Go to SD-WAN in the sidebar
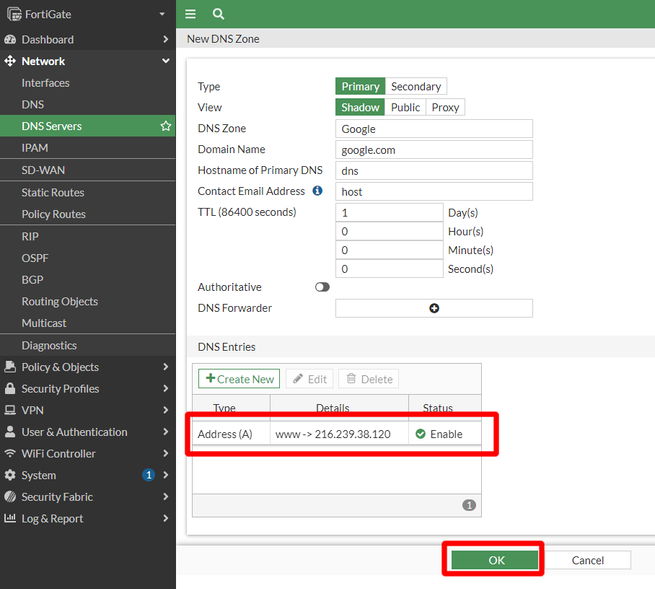This screenshot has height=589, width=655. click(43, 170)
